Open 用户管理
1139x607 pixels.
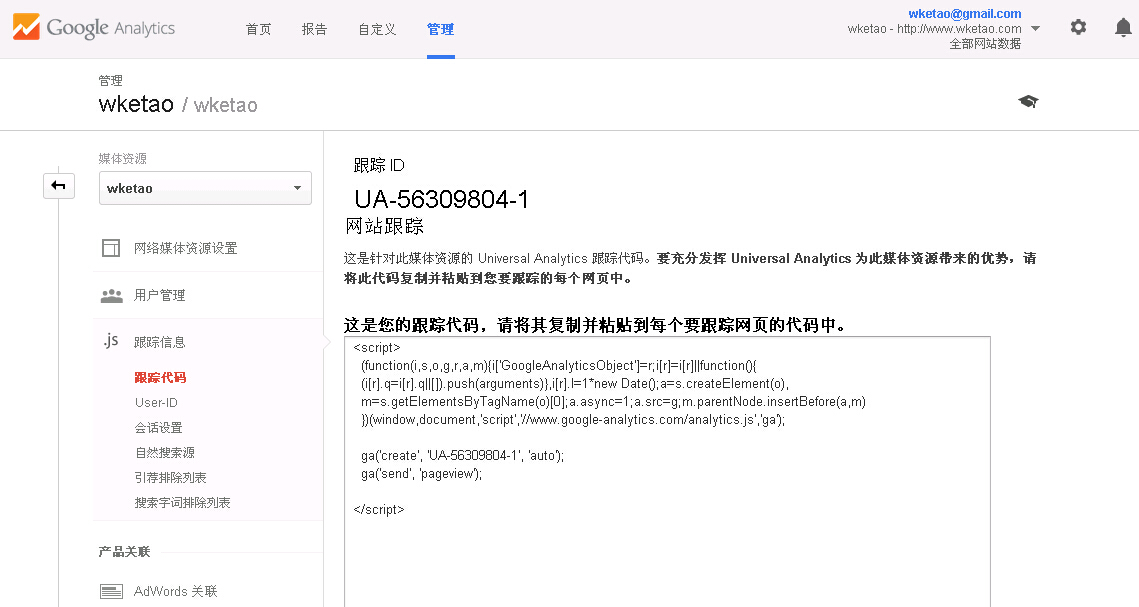(159, 296)
